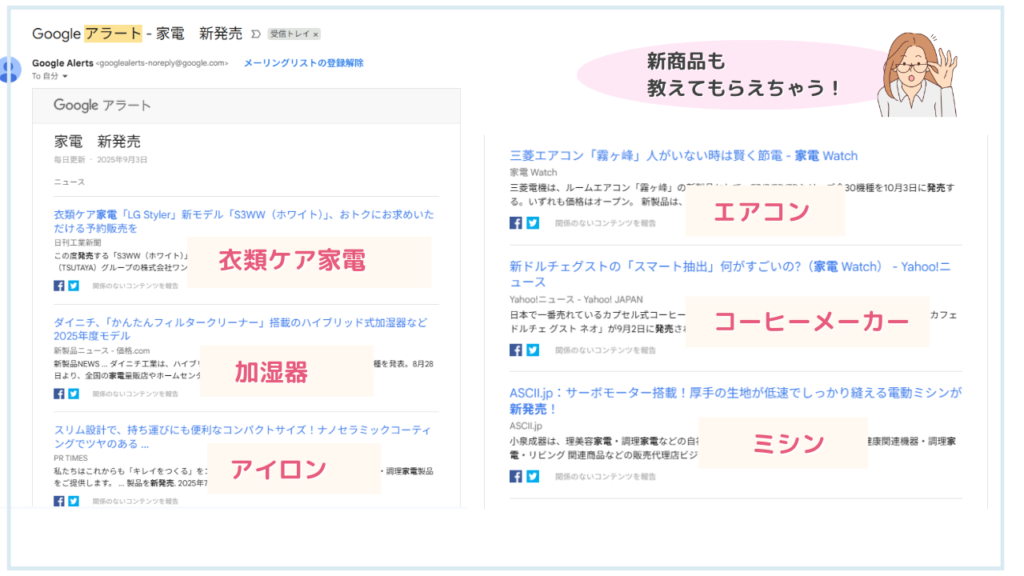Viewport: 1024px width, 576px height.
Task: Share the LG Styler article on Facebook
Action: 59,285
